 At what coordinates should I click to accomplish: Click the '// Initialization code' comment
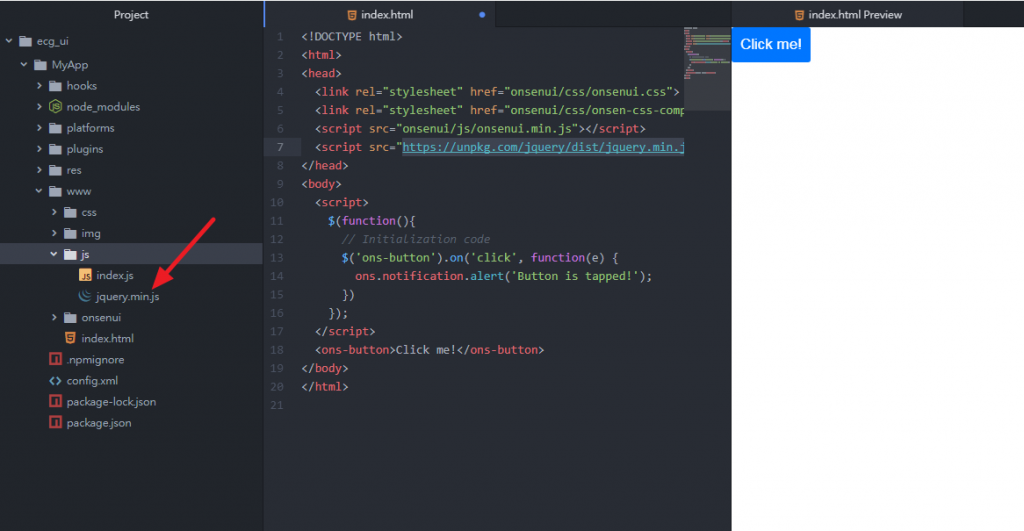tap(416, 239)
